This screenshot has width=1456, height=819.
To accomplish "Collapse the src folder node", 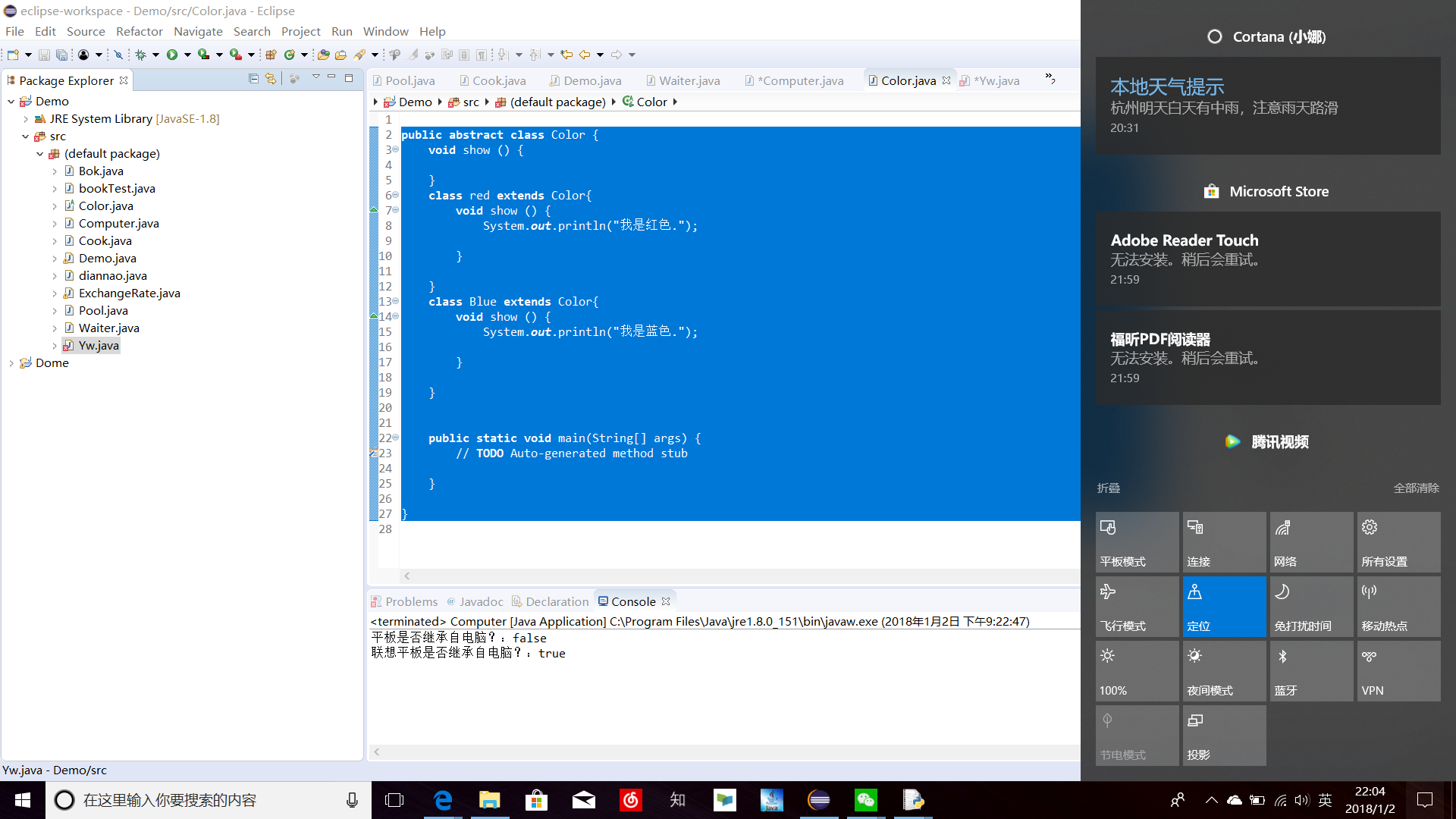I will tap(25, 136).
